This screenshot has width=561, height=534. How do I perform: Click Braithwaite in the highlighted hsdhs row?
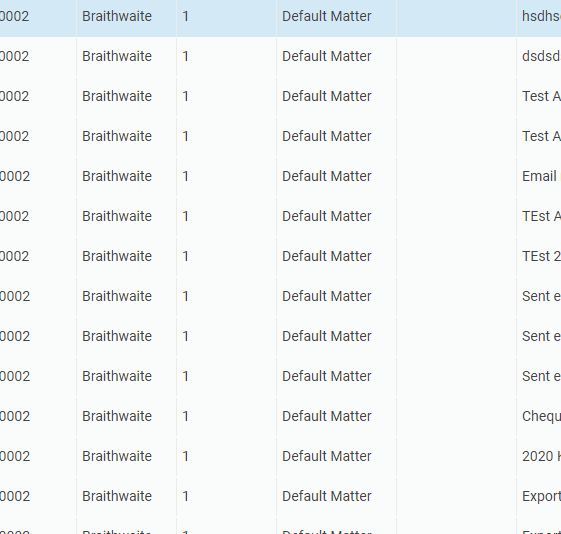pos(117,16)
